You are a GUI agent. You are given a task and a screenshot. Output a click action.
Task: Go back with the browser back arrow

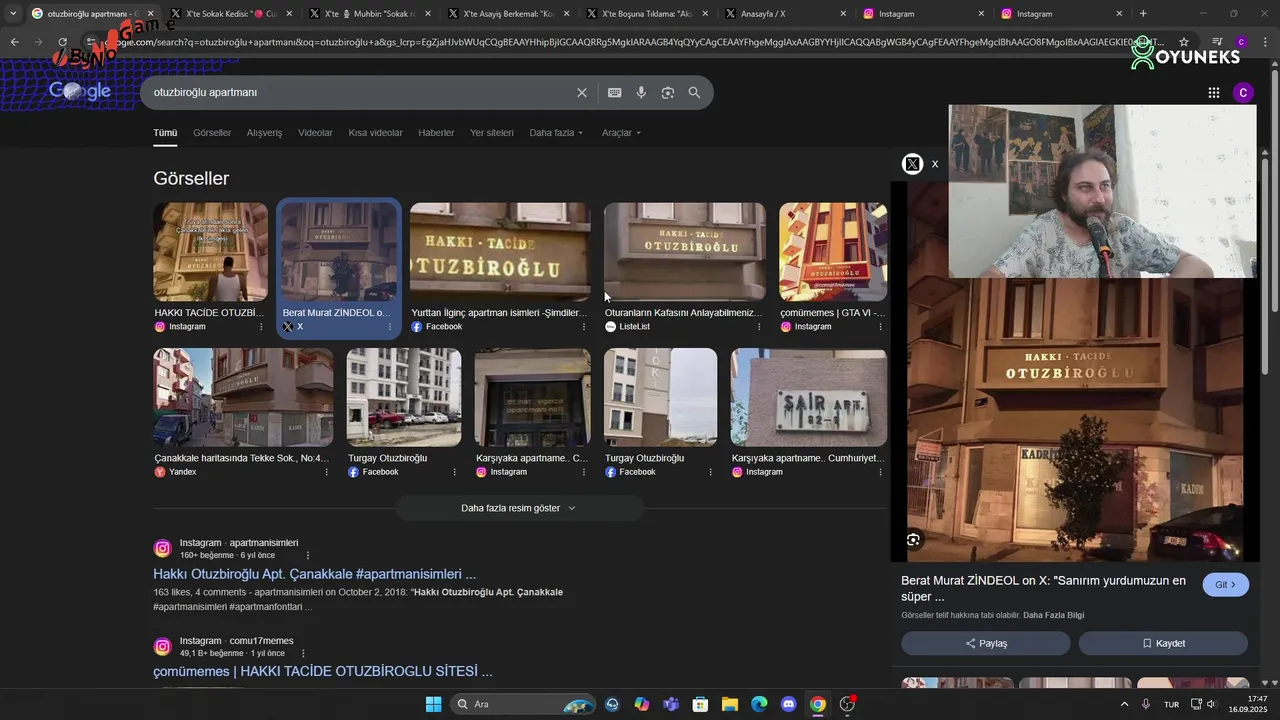[14, 42]
